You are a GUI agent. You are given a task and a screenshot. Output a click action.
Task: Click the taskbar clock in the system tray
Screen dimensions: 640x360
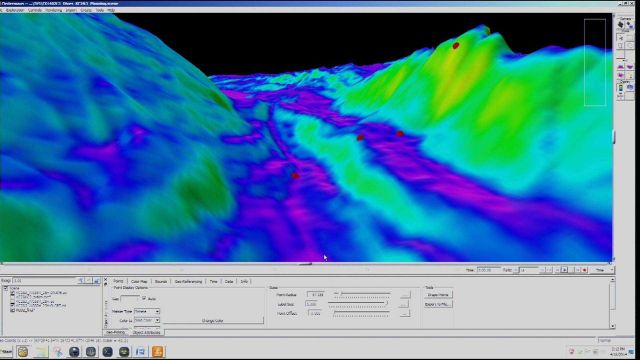point(618,351)
